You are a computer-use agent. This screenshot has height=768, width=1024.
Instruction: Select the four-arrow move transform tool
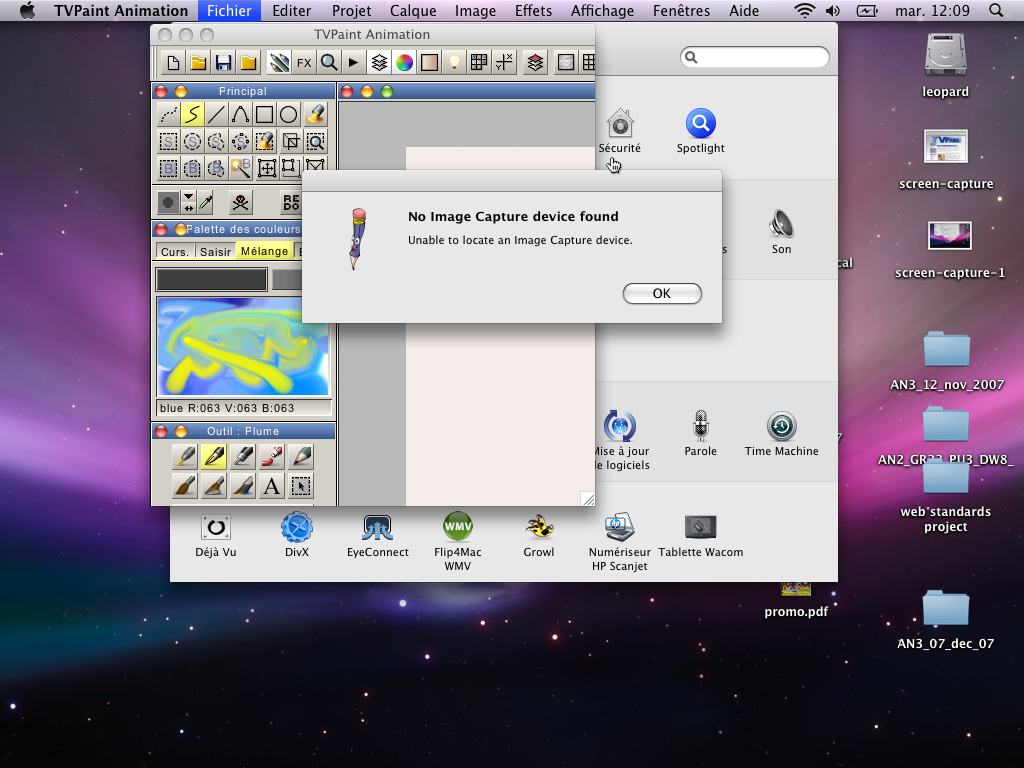267,168
